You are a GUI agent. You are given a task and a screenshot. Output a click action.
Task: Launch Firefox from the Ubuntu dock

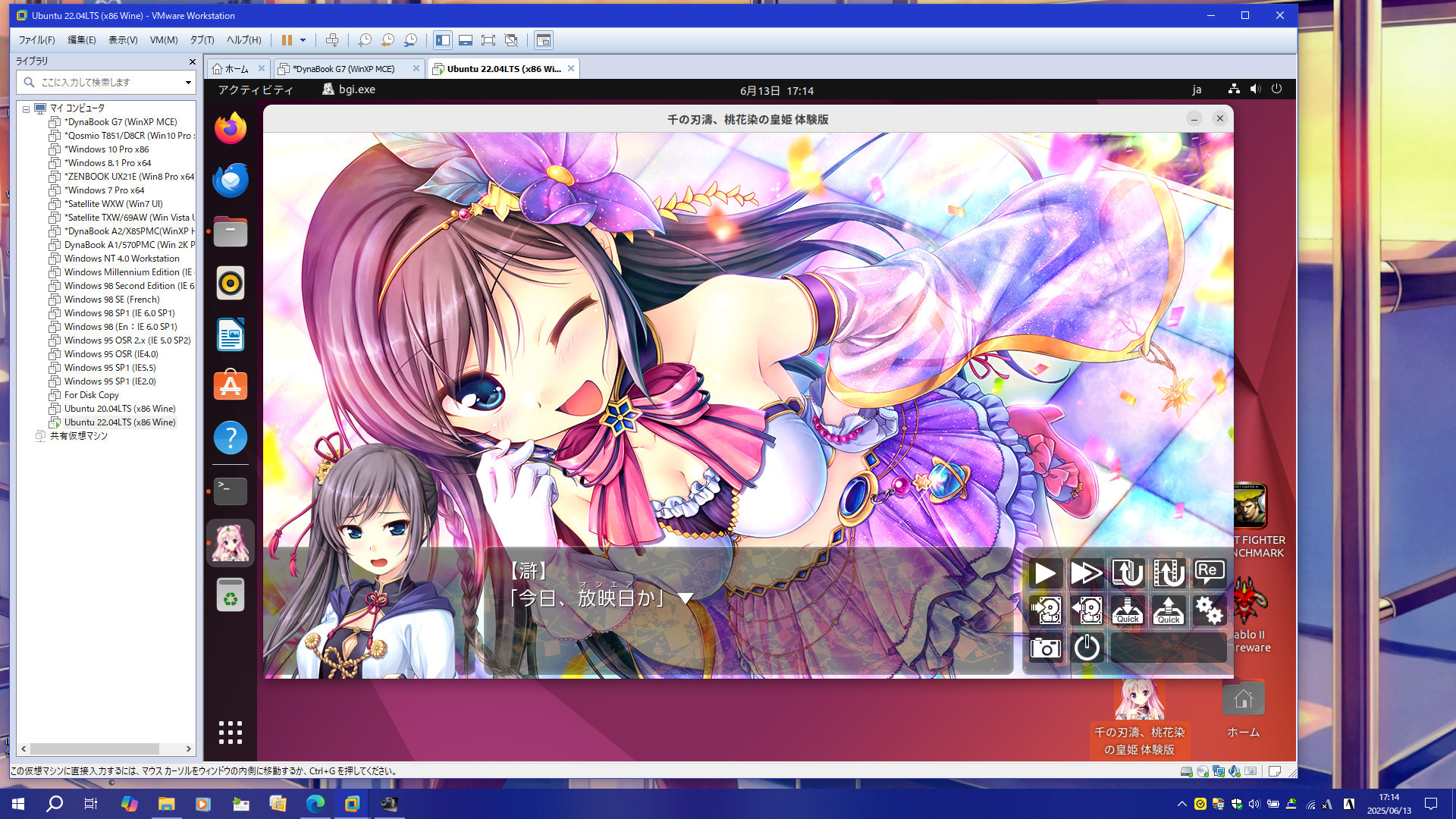coord(231,128)
